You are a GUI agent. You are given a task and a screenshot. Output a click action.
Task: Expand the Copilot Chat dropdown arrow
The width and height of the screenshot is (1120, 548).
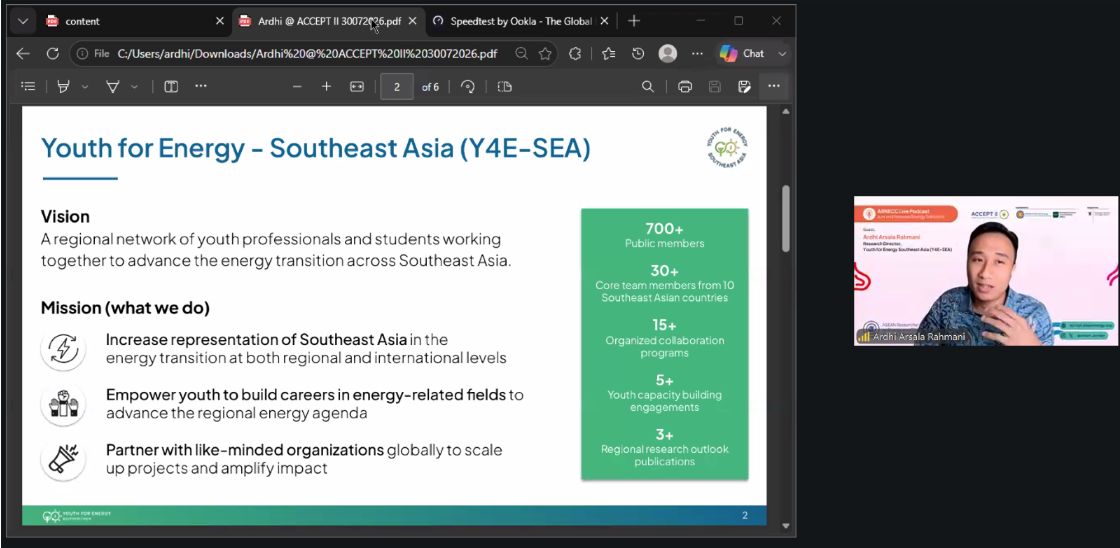[x=781, y=54]
